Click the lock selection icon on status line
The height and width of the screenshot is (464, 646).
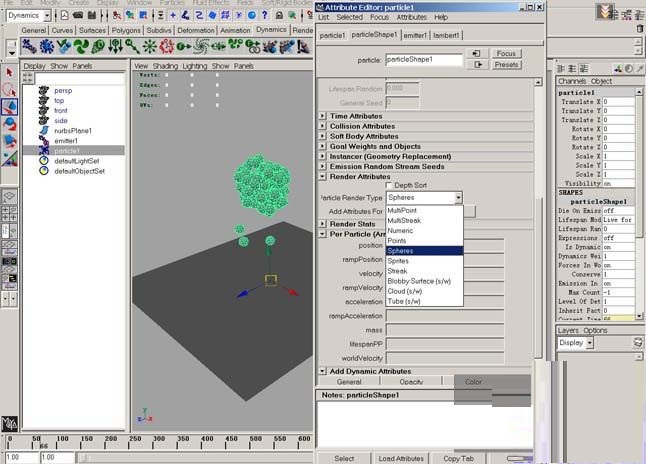pos(279,15)
